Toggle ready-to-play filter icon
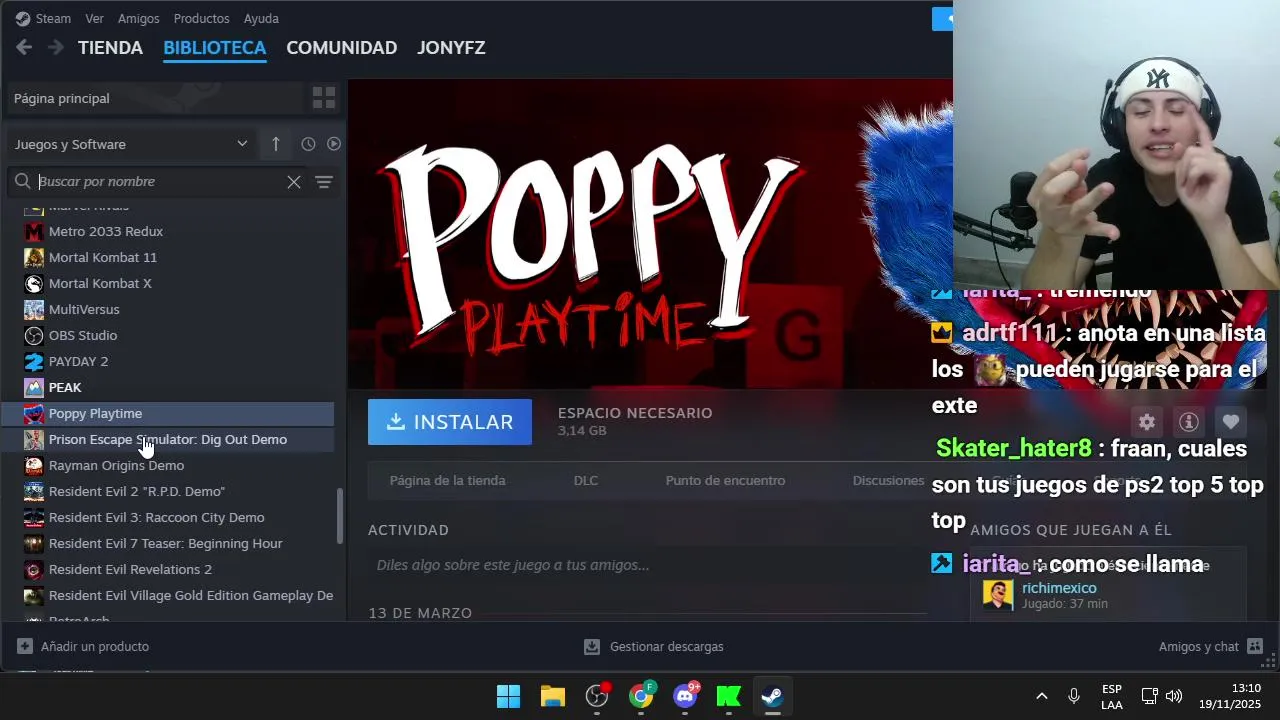This screenshot has width=1280, height=720. pyautogui.click(x=334, y=144)
